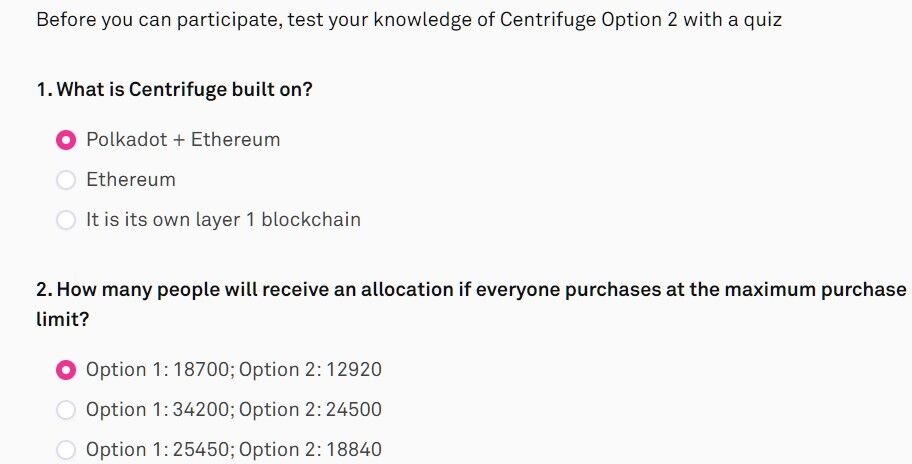This screenshot has height=464, width=912.
Task: Choose the radio button for 34200 allocation
Action: 66,410
